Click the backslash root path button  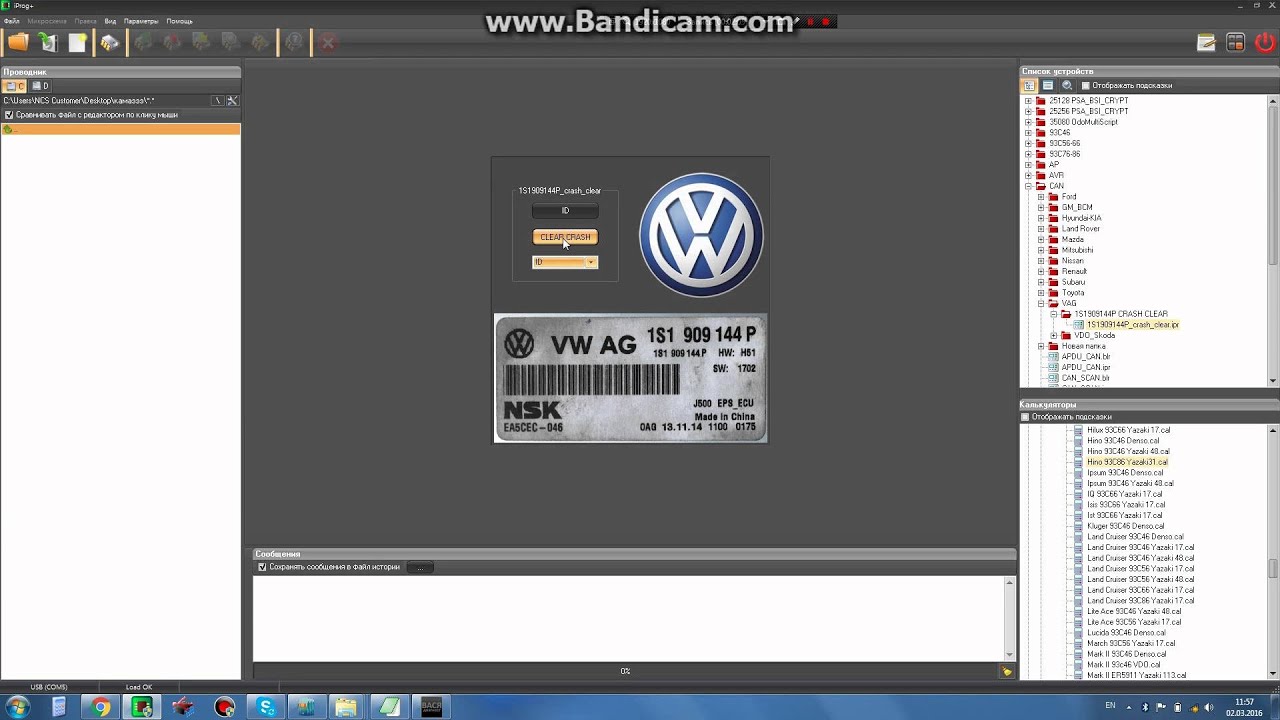pos(218,100)
